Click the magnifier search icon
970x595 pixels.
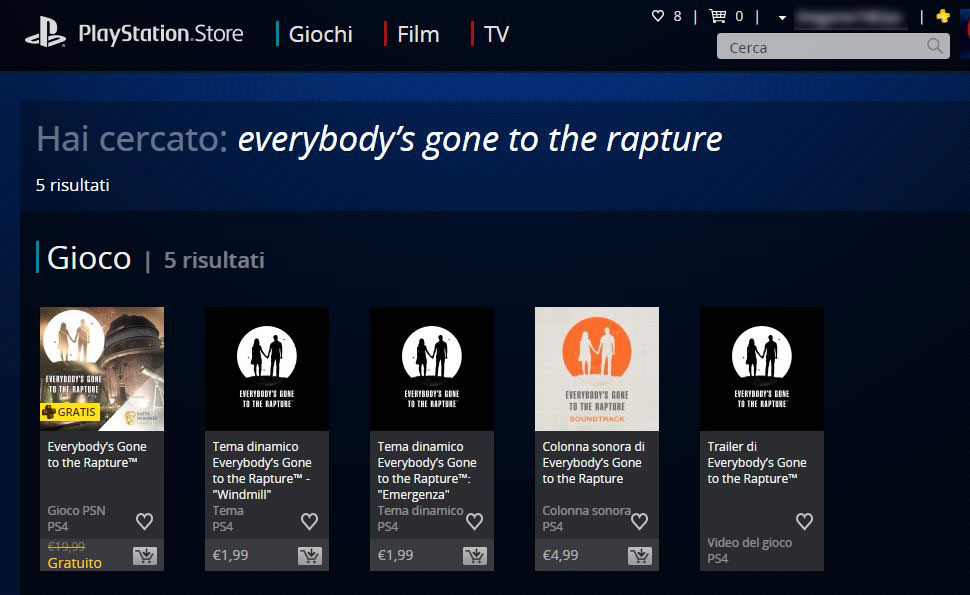[935, 46]
